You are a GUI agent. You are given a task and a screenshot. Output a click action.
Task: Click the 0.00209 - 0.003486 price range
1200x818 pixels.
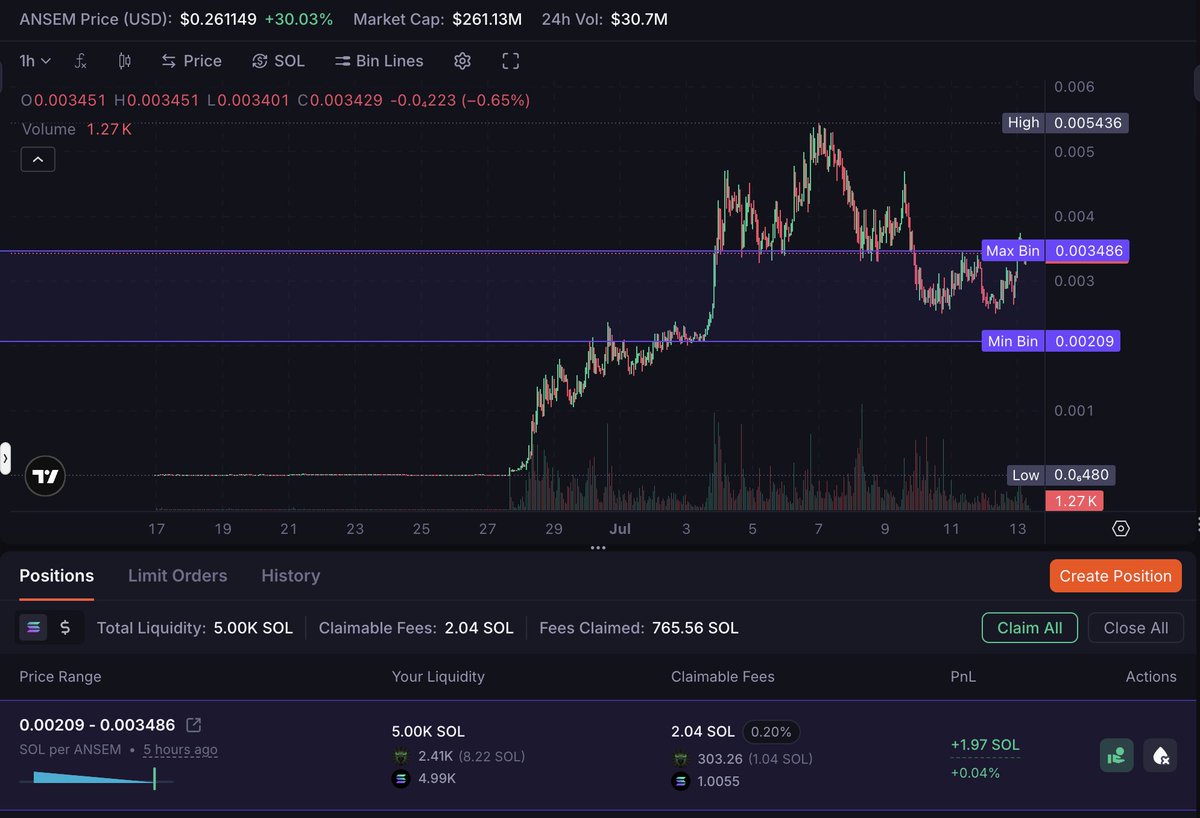tap(97, 725)
